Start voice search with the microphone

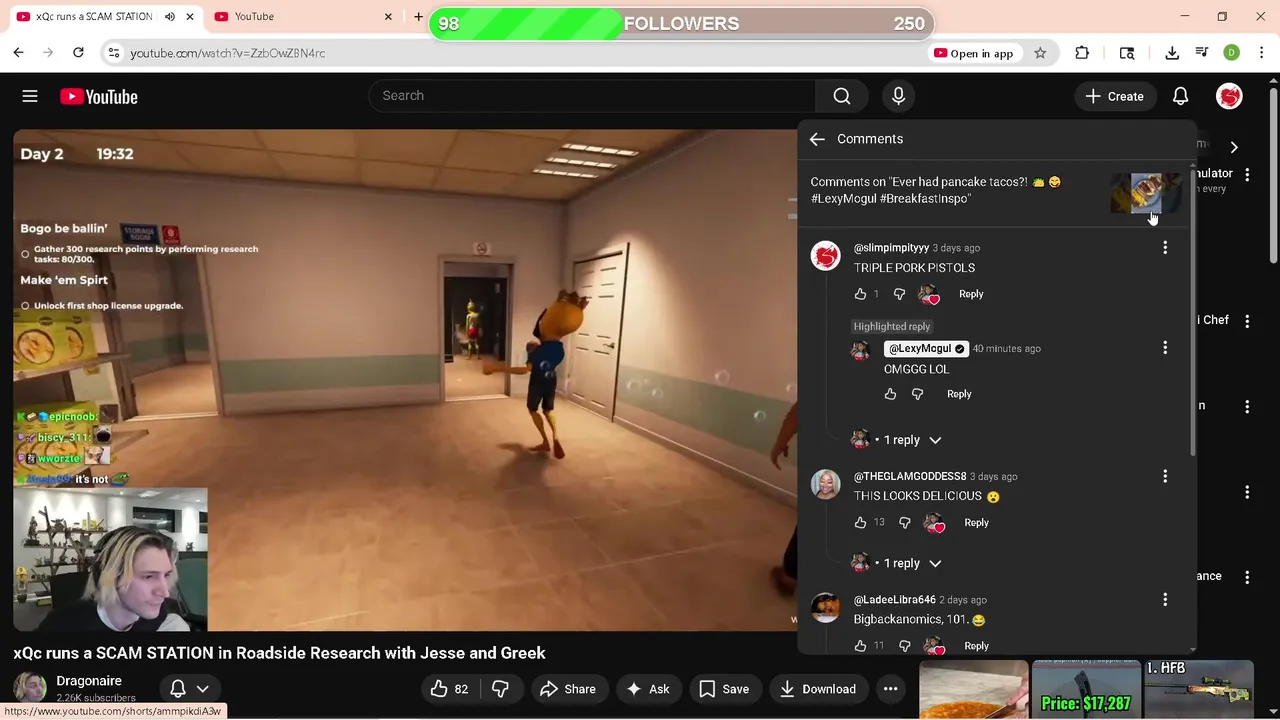(898, 96)
